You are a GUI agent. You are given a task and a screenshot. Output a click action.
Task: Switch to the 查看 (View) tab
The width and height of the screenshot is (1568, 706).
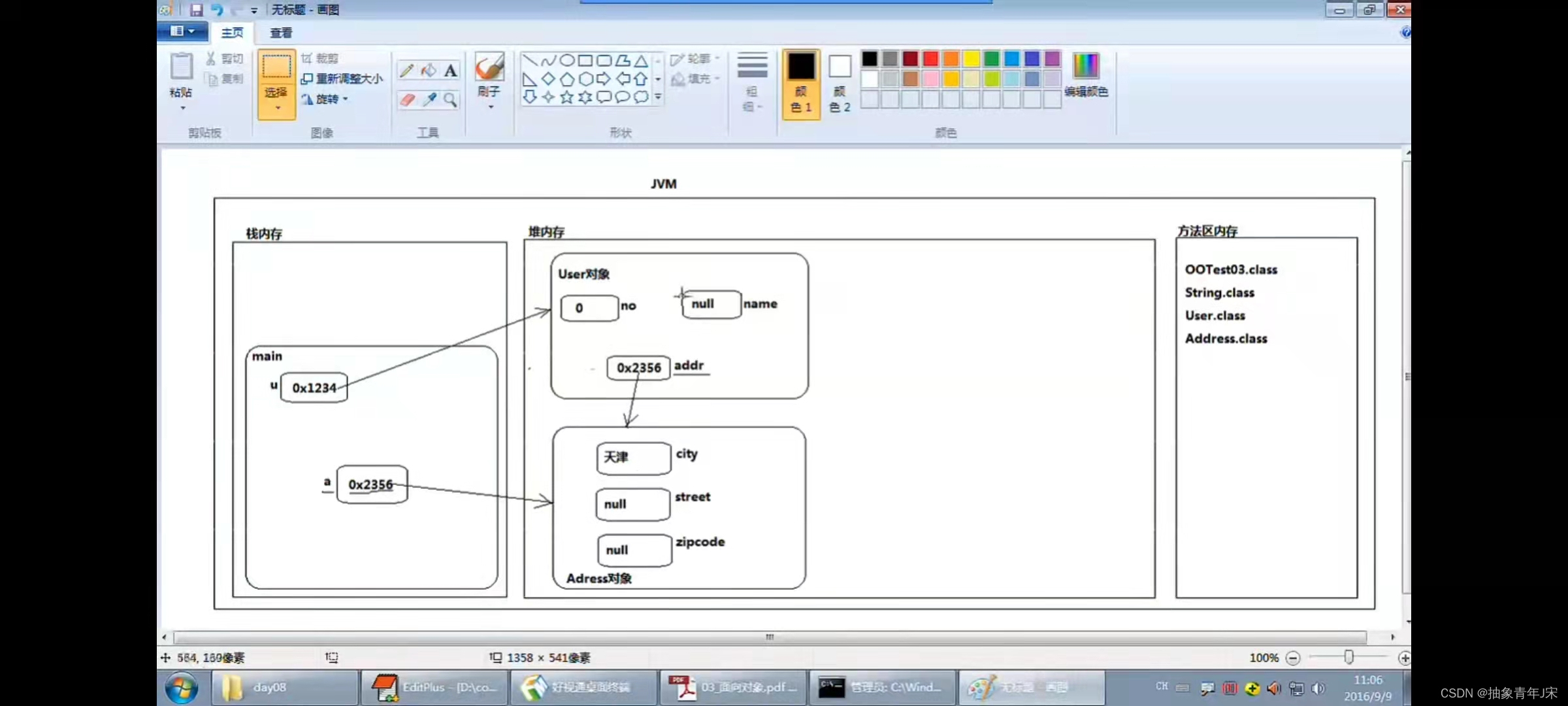click(x=281, y=33)
